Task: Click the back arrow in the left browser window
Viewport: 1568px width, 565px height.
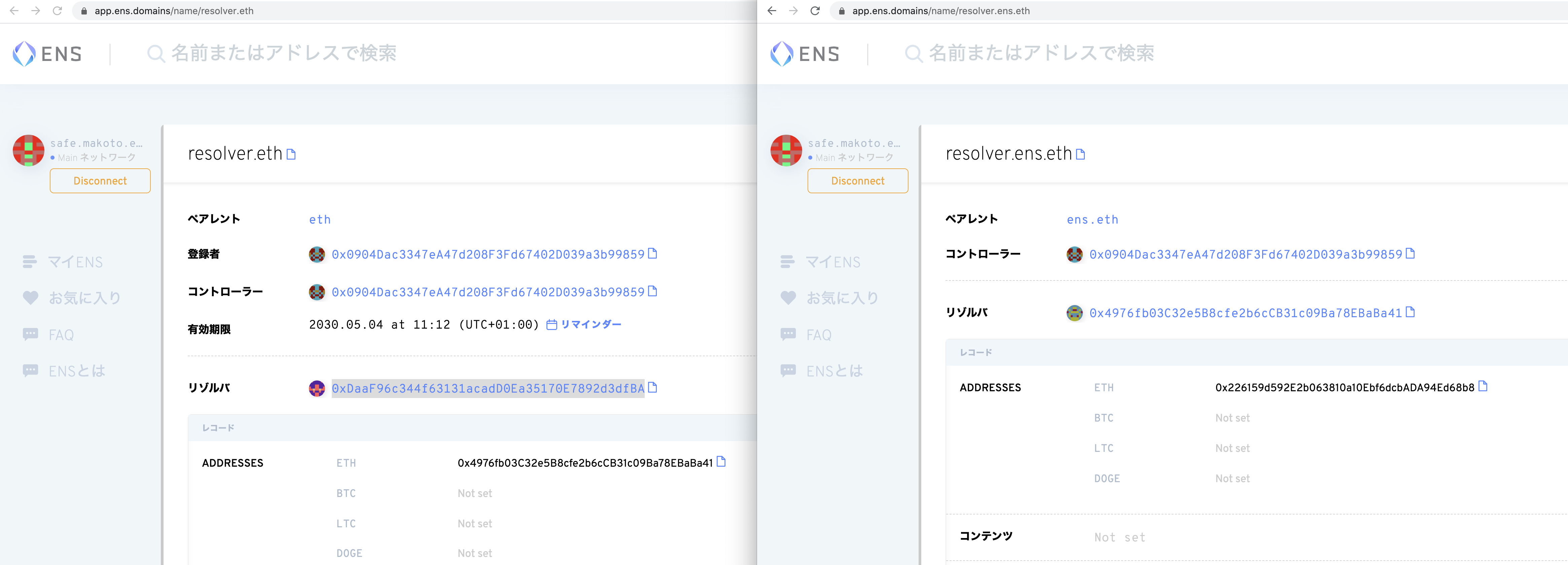Action: pos(14,10)
